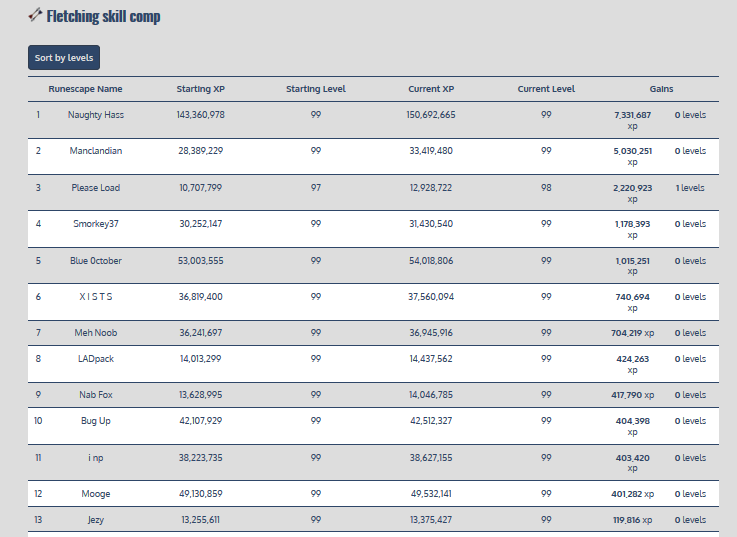The width and height of the screenshot is (737, 537).
Task: Click the Blue October player name
Action: click(96, 261)
